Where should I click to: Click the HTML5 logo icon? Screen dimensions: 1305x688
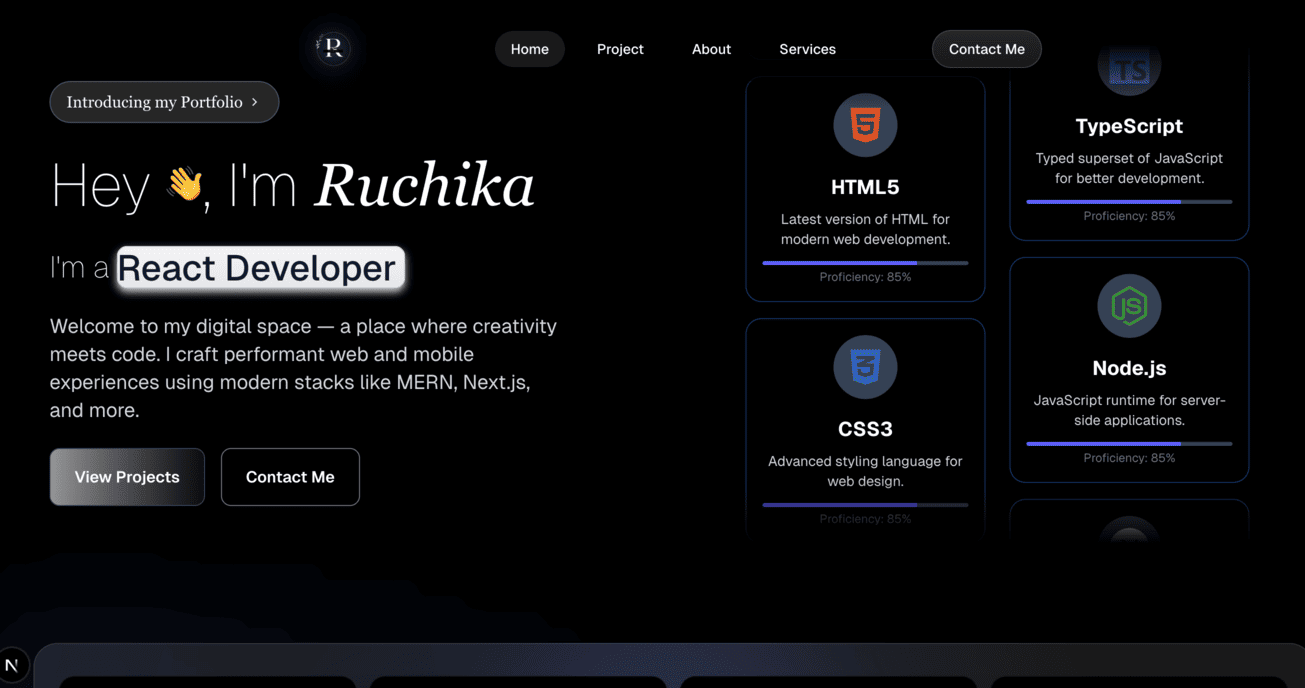[x=865, y=125]
